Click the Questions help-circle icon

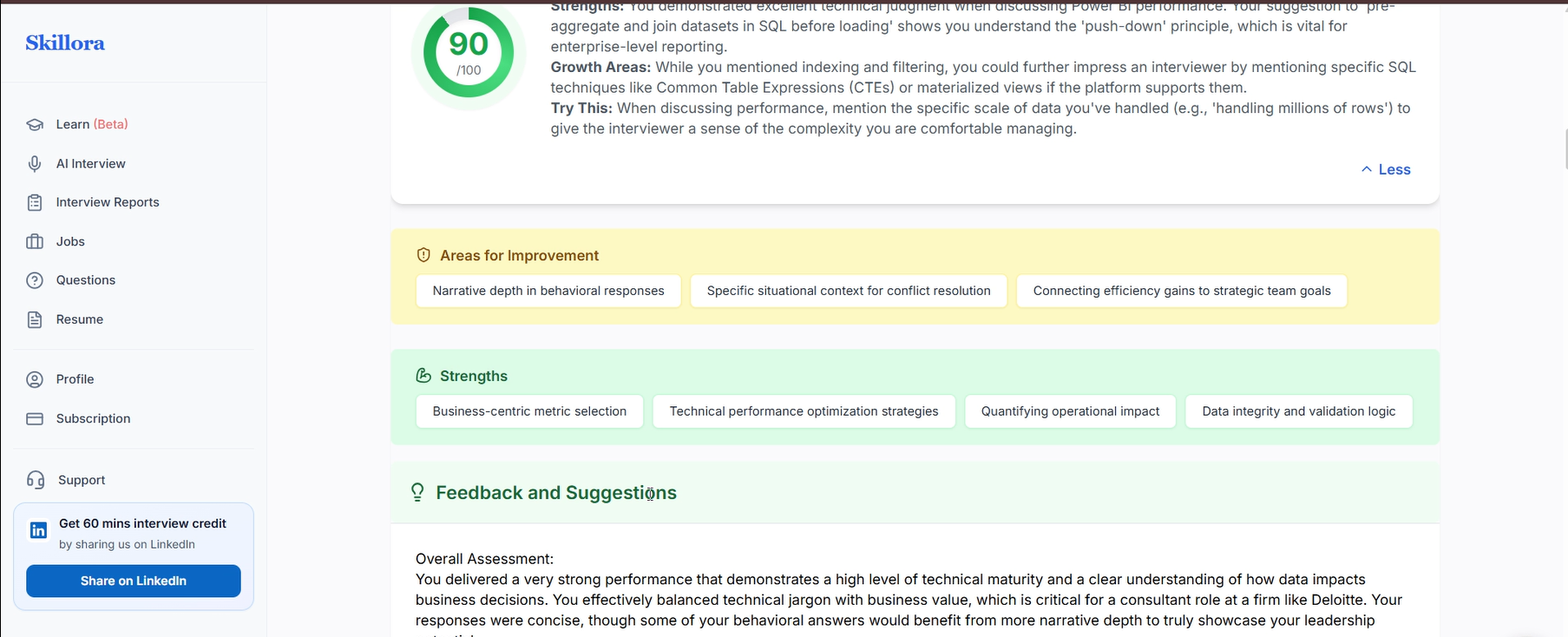click(35, 280)
